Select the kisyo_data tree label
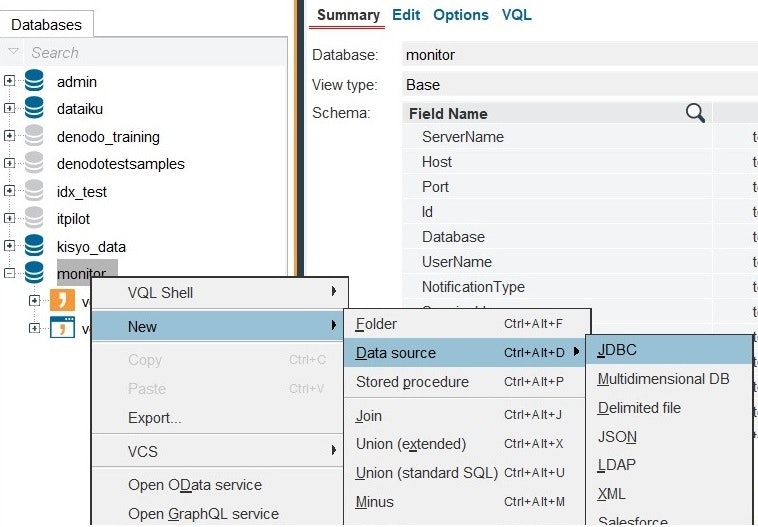Viewport: 758px width, 527px height. click(91, 247)
